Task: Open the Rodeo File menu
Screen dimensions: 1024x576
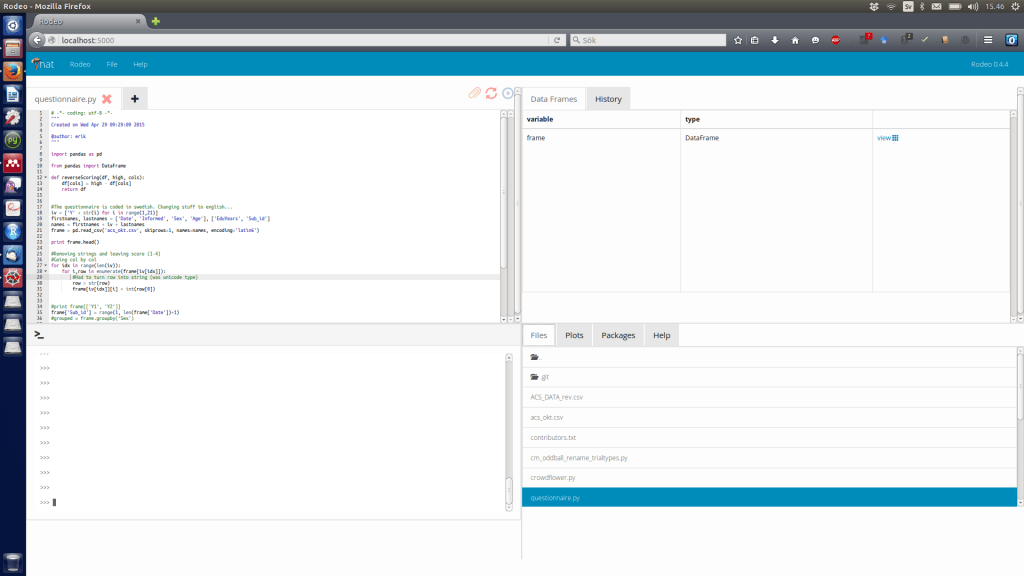Action: click(x=112, y=63)
